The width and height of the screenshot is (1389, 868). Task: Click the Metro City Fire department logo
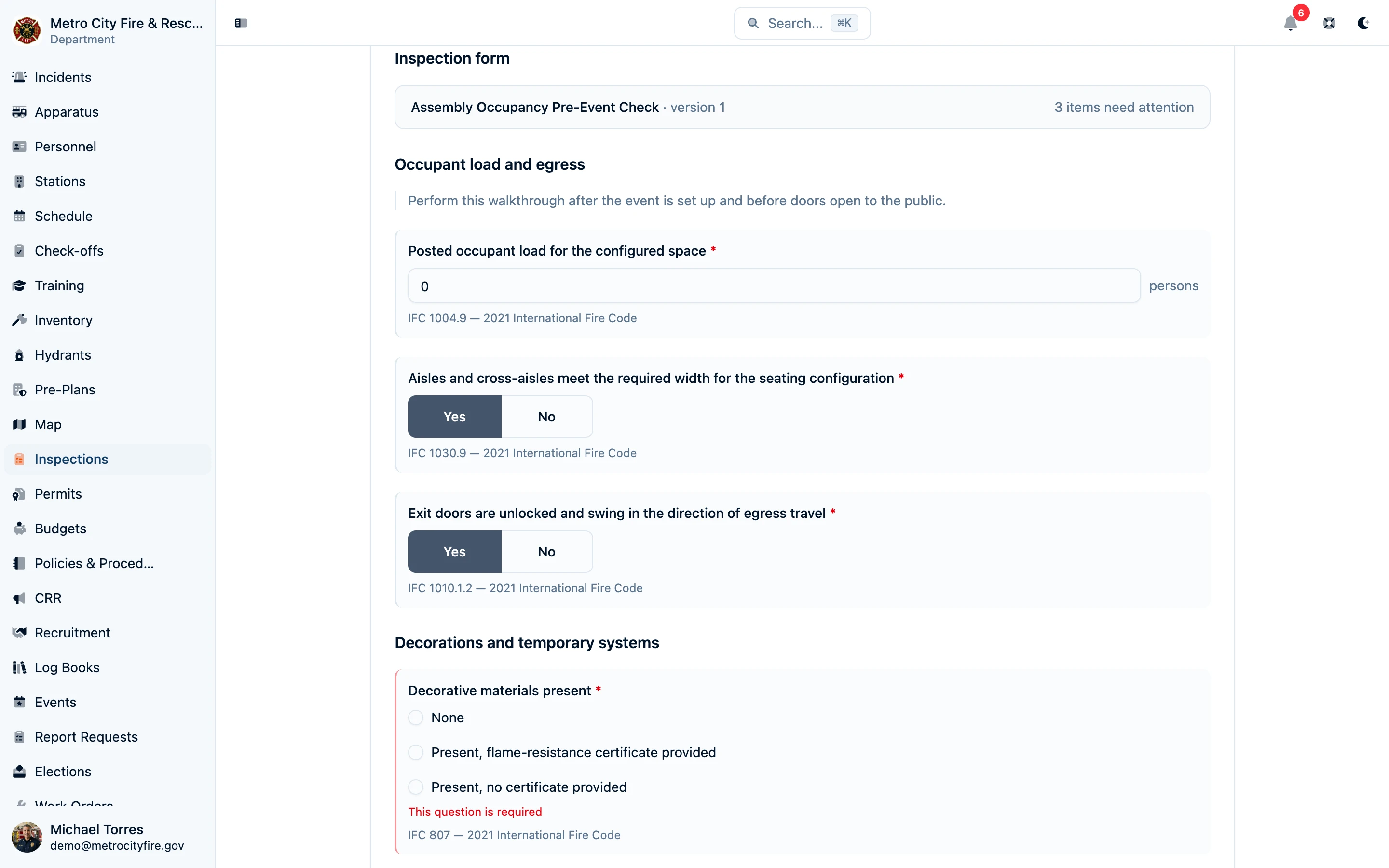pyautogui.click(x=27, y=30)
